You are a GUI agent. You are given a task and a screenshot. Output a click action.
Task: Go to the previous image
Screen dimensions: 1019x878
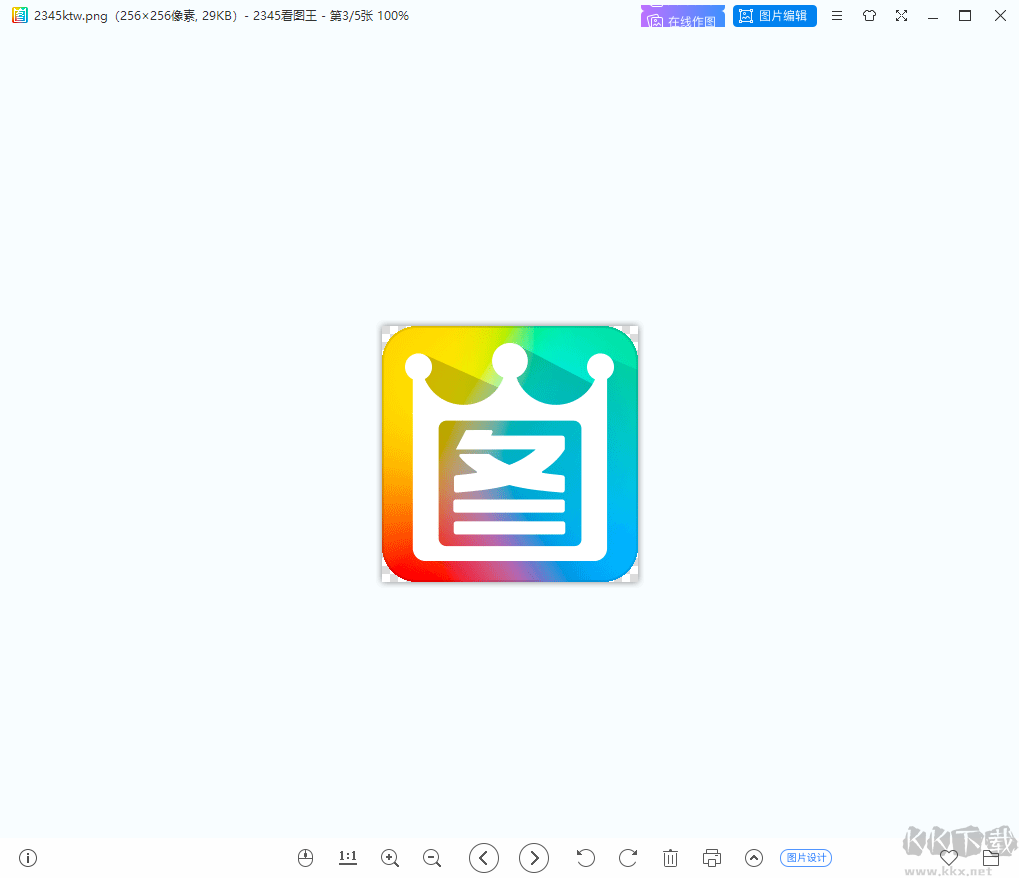(x=484, y=858)
